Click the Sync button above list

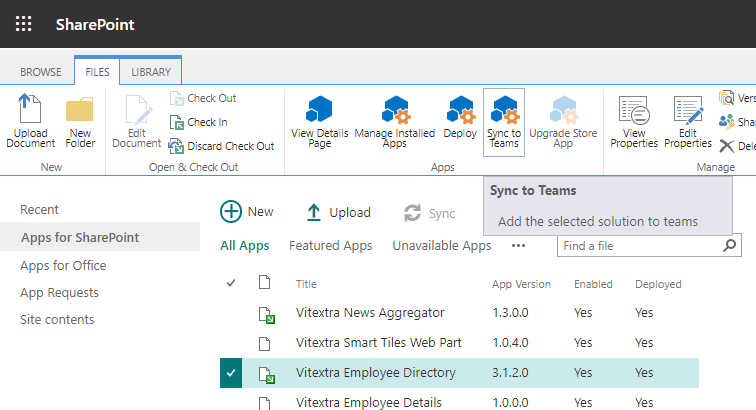(430, 213)
